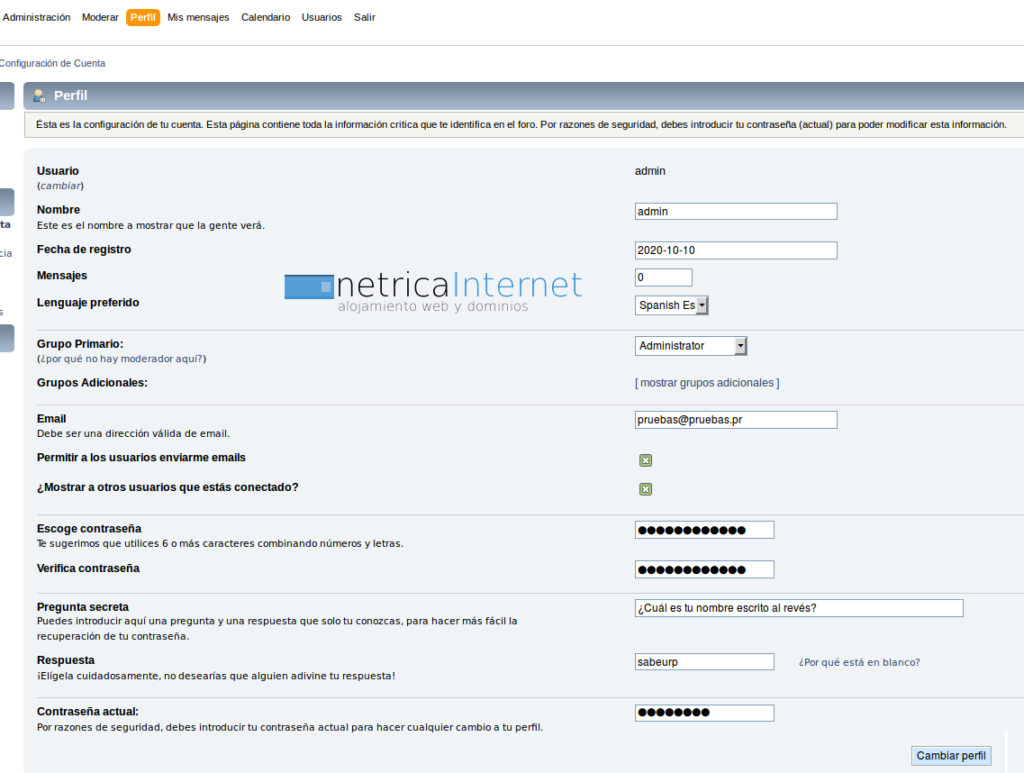Open Mis mensajes menu

(x=198, y=17)
